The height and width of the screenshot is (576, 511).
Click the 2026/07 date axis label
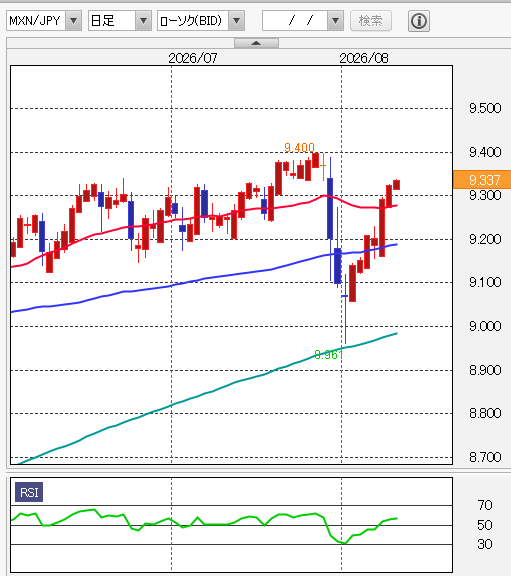tap(192, 58)
